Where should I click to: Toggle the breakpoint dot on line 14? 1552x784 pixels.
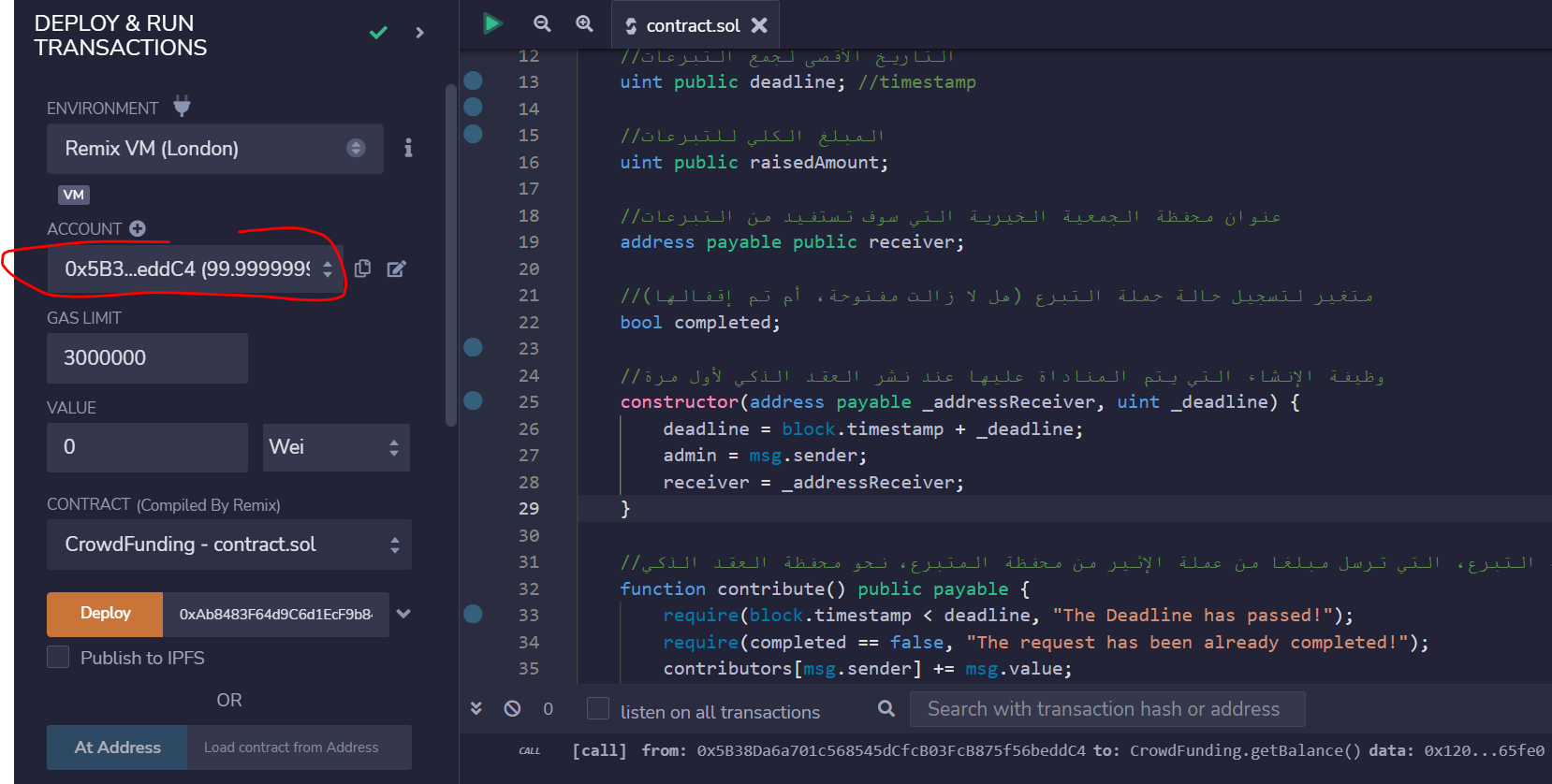click(x=474, y=107)
